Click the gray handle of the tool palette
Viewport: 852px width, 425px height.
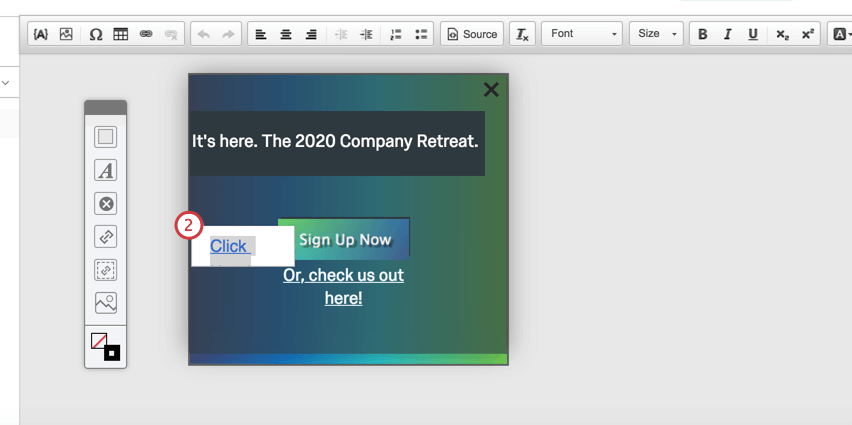coord(105,107)
